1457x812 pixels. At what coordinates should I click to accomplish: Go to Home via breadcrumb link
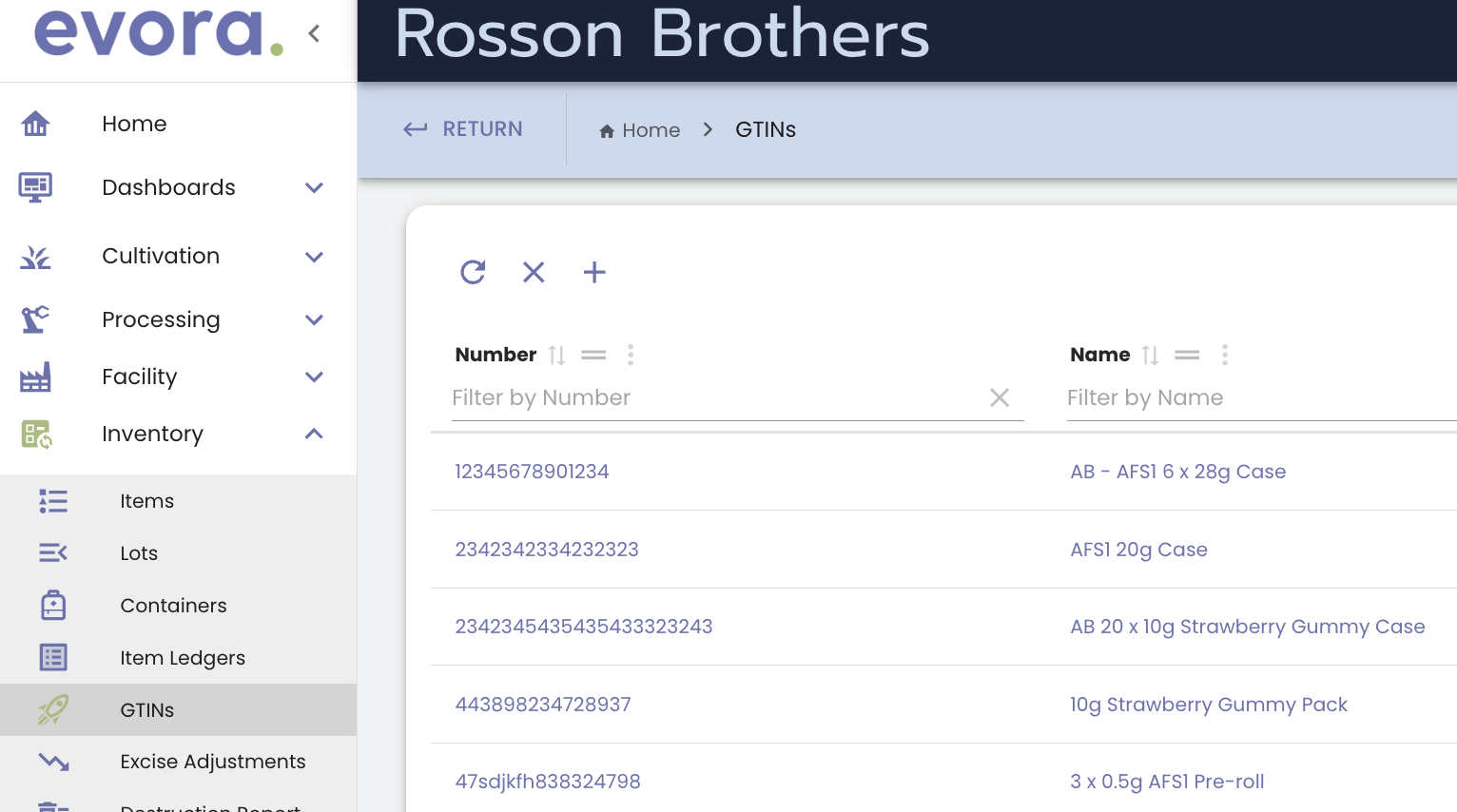(x=651, y=130)
